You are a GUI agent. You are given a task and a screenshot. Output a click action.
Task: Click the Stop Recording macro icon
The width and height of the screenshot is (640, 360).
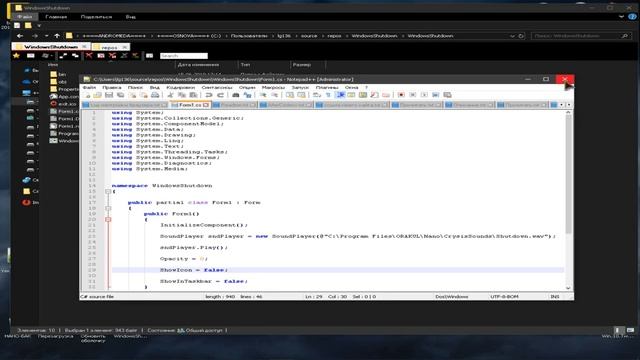[x=413, y=95]
